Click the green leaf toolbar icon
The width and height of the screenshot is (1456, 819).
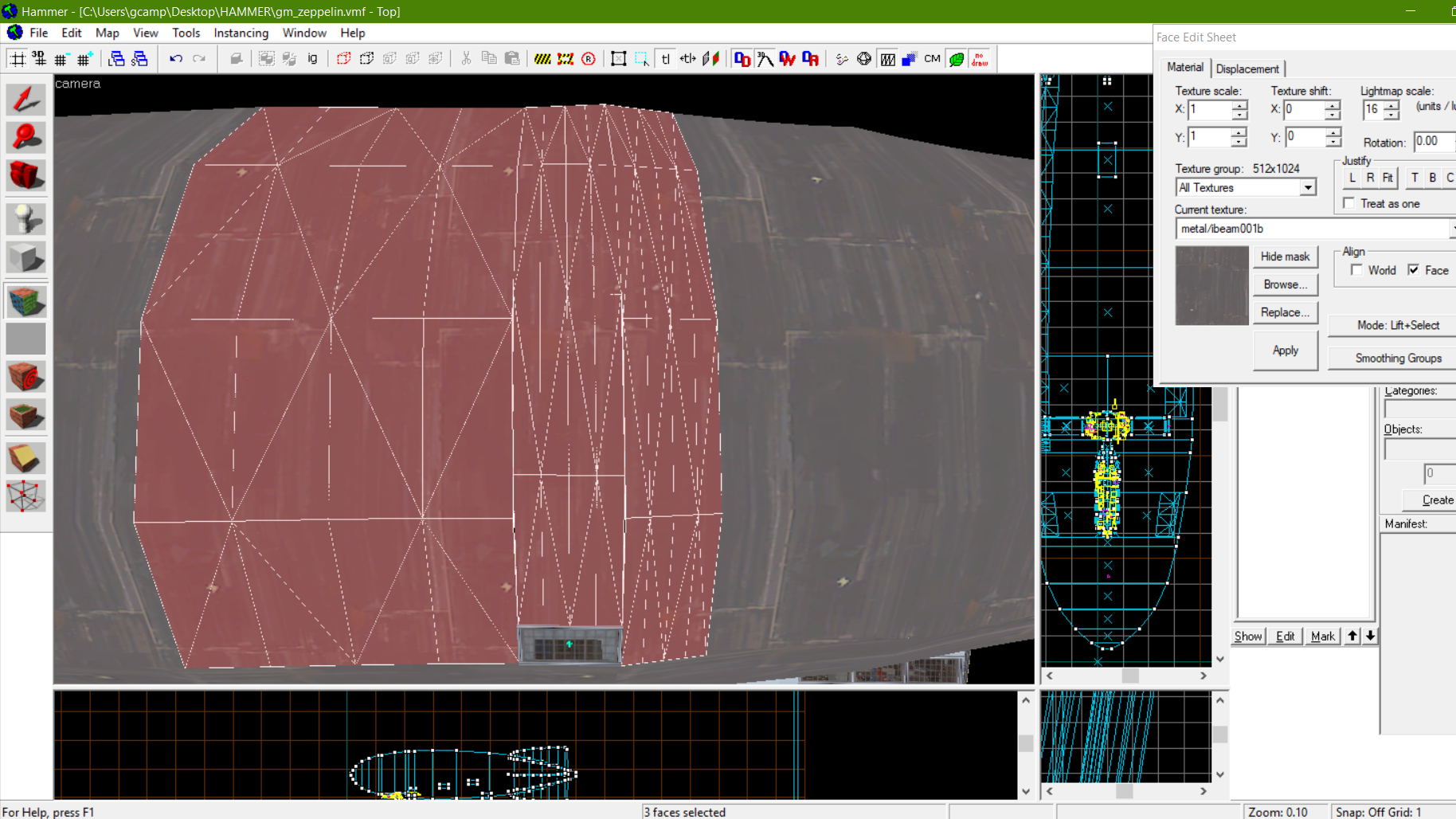coord(957,59)
